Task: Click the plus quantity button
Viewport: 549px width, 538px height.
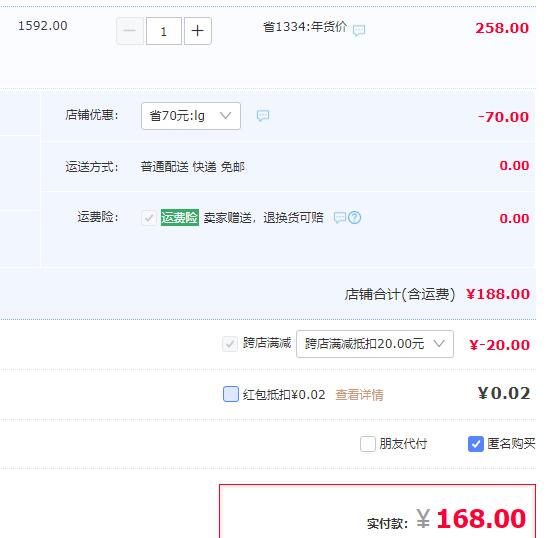Action: (x=198, y=31)
